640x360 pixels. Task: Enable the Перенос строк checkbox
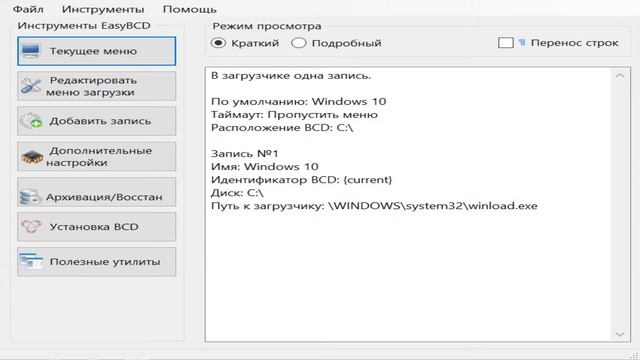506,42
